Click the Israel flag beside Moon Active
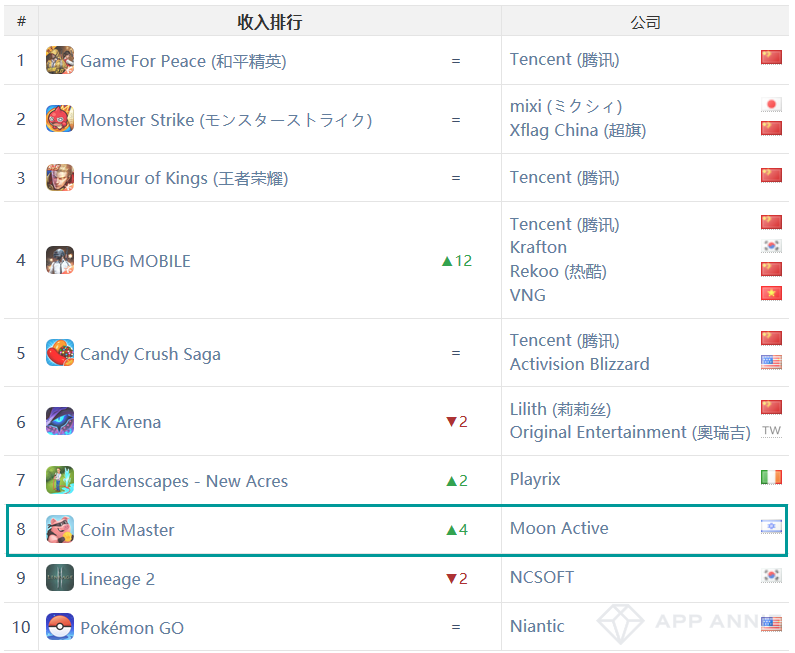Image resolution: width=795 pixels, height=653 pixels. [771, 527]
